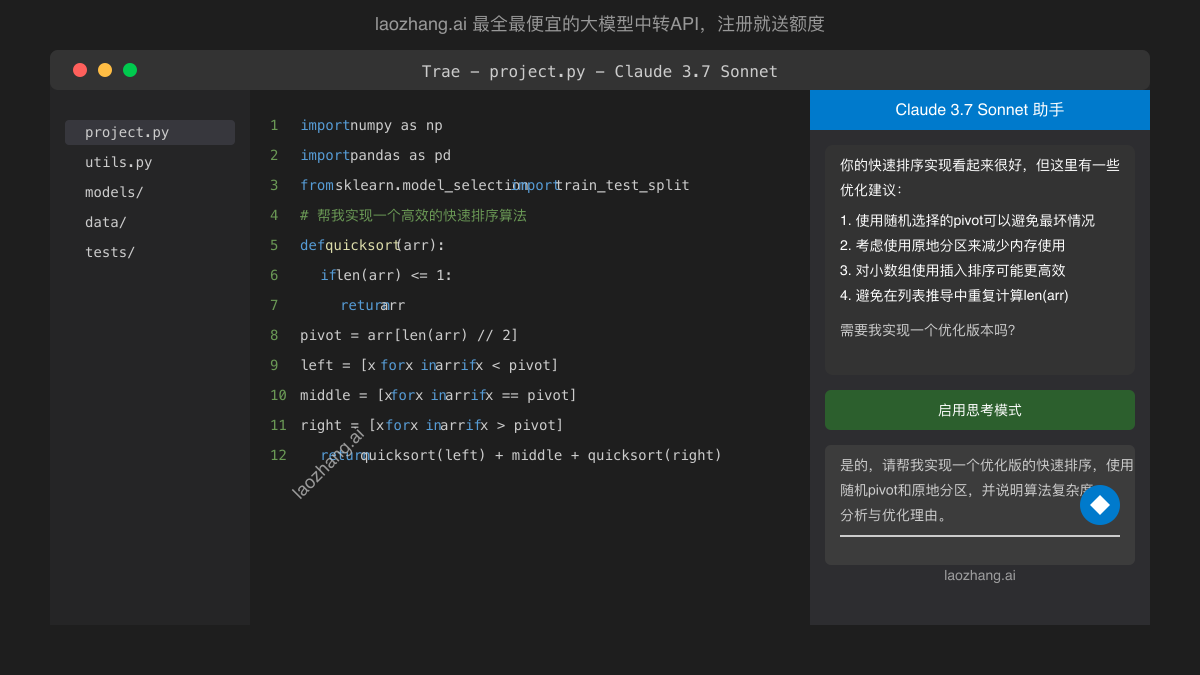Image resolution: width=1200 pixels, height=675 pixels.
Task: Click the assistant reply intro 你的快速排序实现看起来很好
Action: tap(980, 177)
